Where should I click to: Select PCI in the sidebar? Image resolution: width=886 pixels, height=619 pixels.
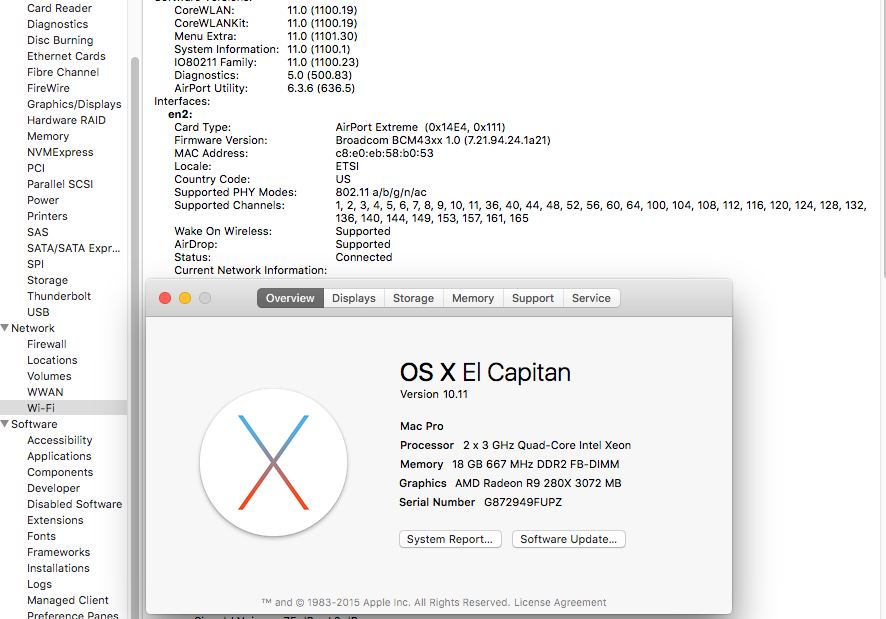tap(36, 168)
